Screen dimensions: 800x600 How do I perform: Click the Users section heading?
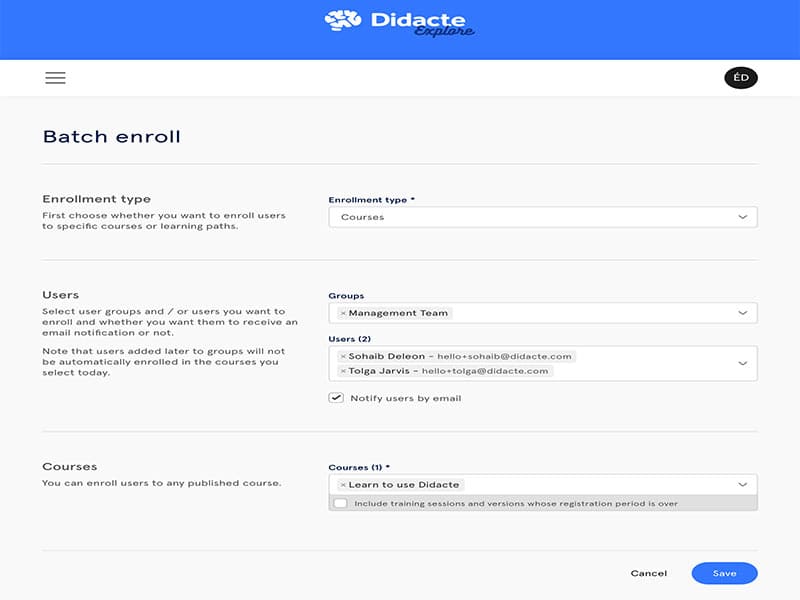tap(61, 295)
